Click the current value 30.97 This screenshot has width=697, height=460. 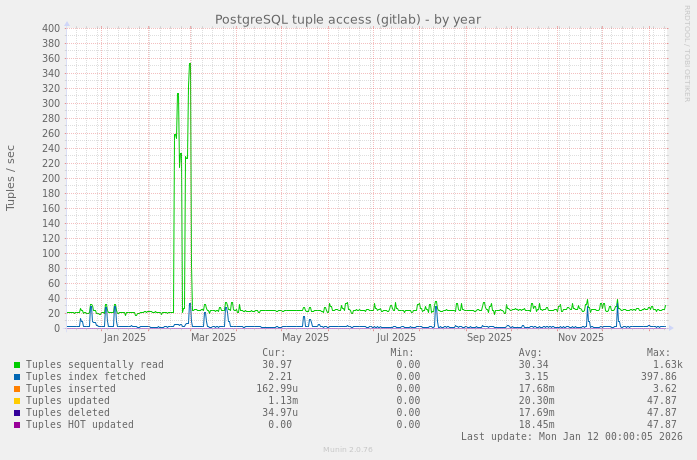(x=277, y=365)
